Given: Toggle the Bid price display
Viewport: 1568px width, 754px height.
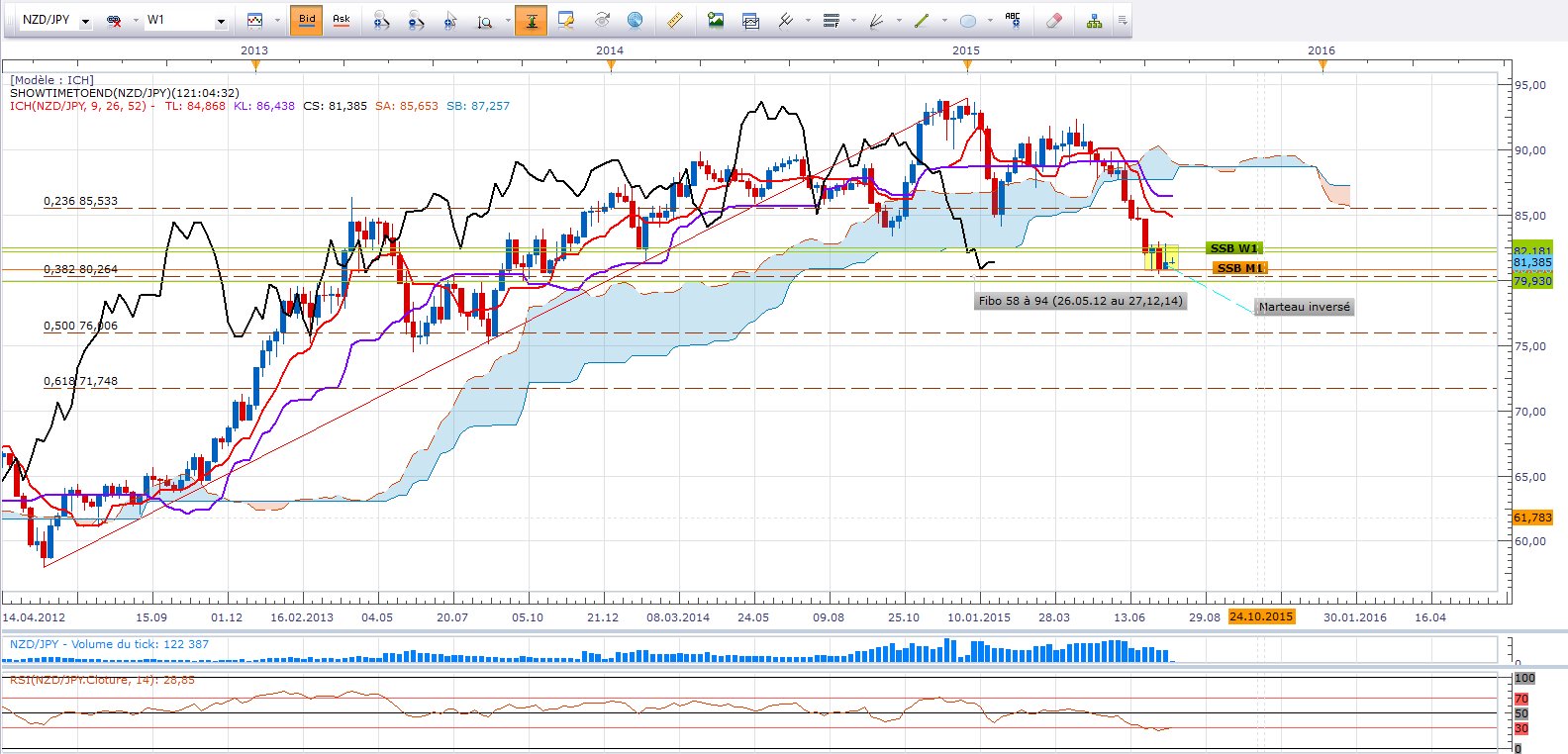Looking at the screenshot, I should (x=307, y=20).
